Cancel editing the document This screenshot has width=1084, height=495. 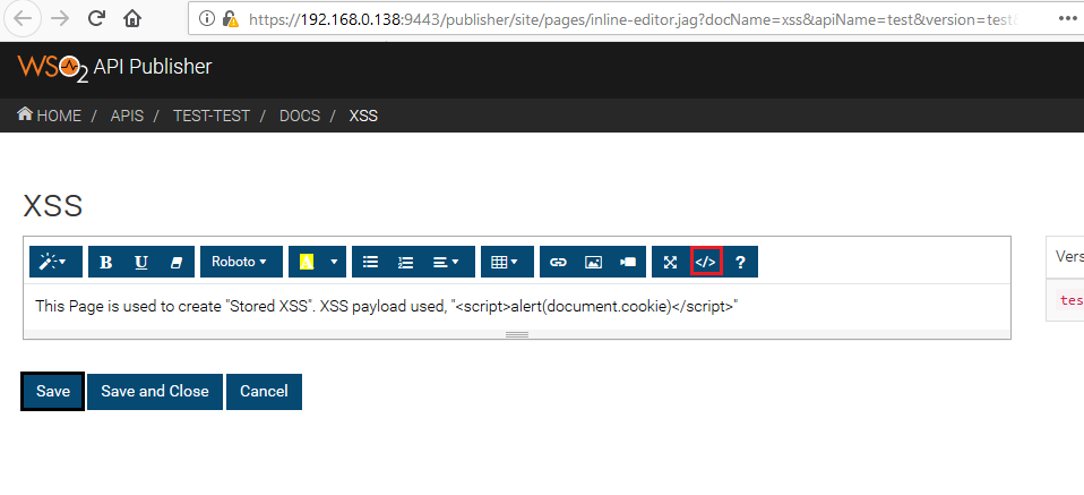[x=264, y=391]
